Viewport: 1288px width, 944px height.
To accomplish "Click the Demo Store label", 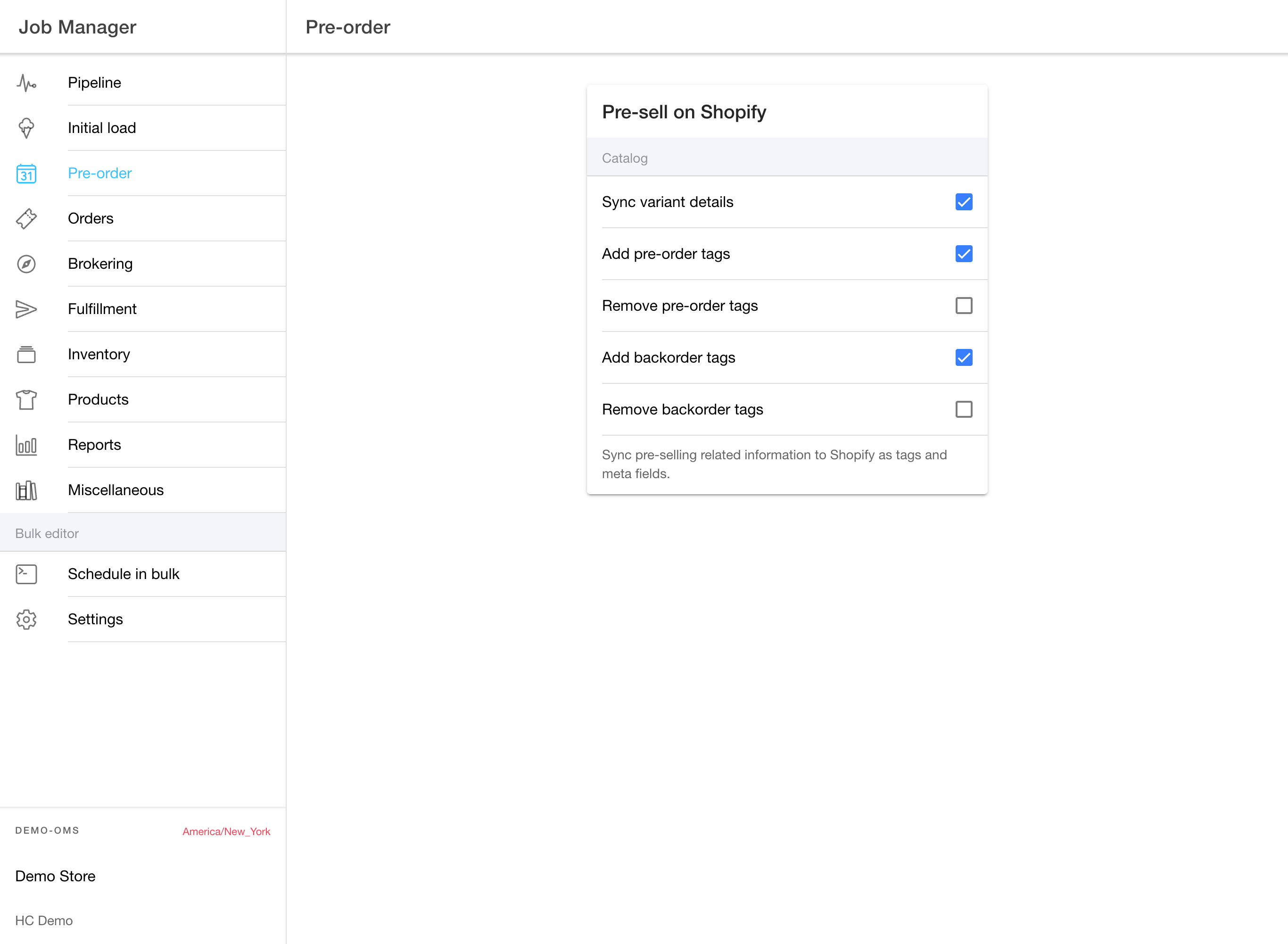I will pyautogui.click(x=56, y=876).
